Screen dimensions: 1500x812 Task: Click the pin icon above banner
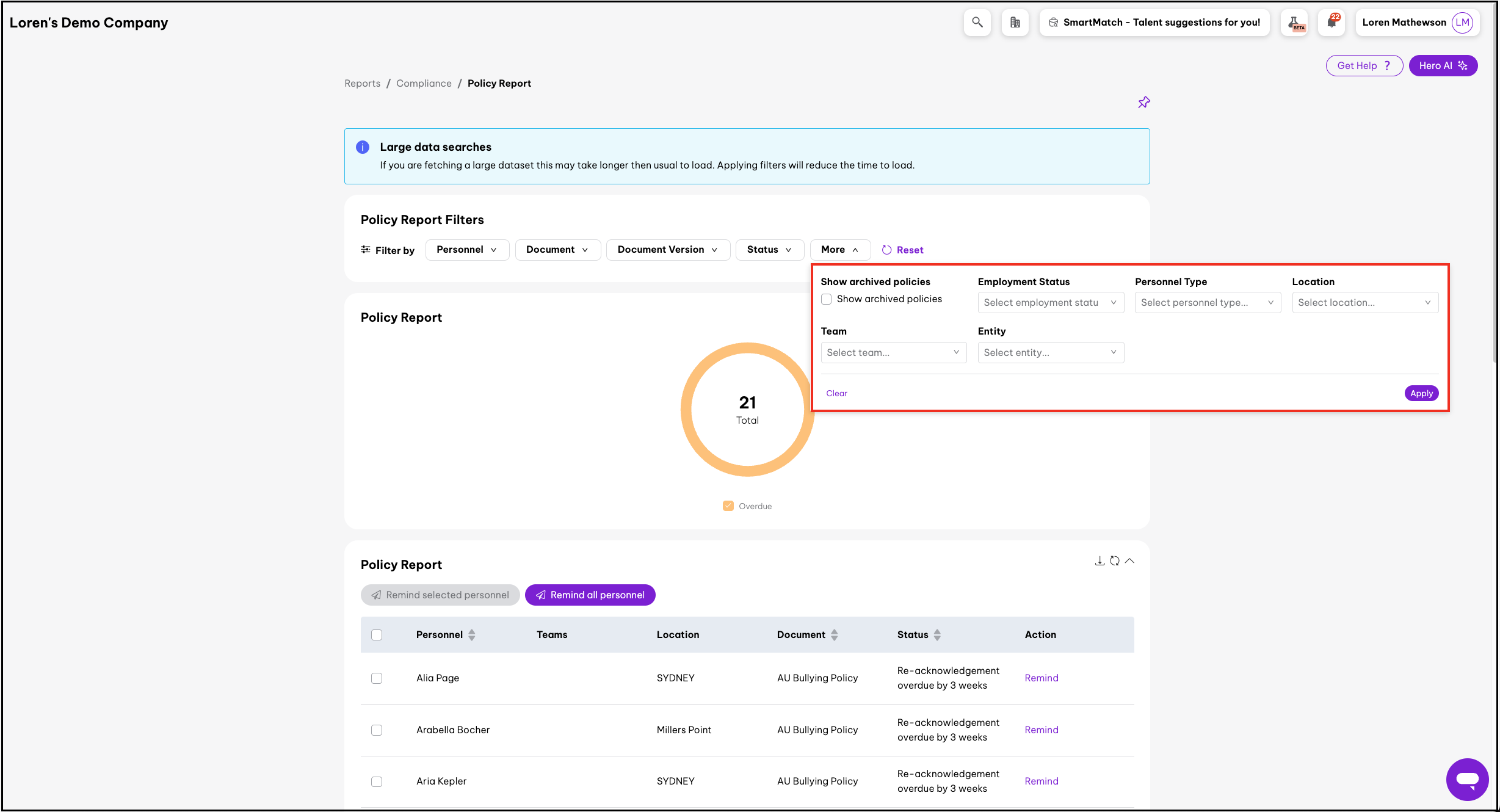pos(1143,103)
